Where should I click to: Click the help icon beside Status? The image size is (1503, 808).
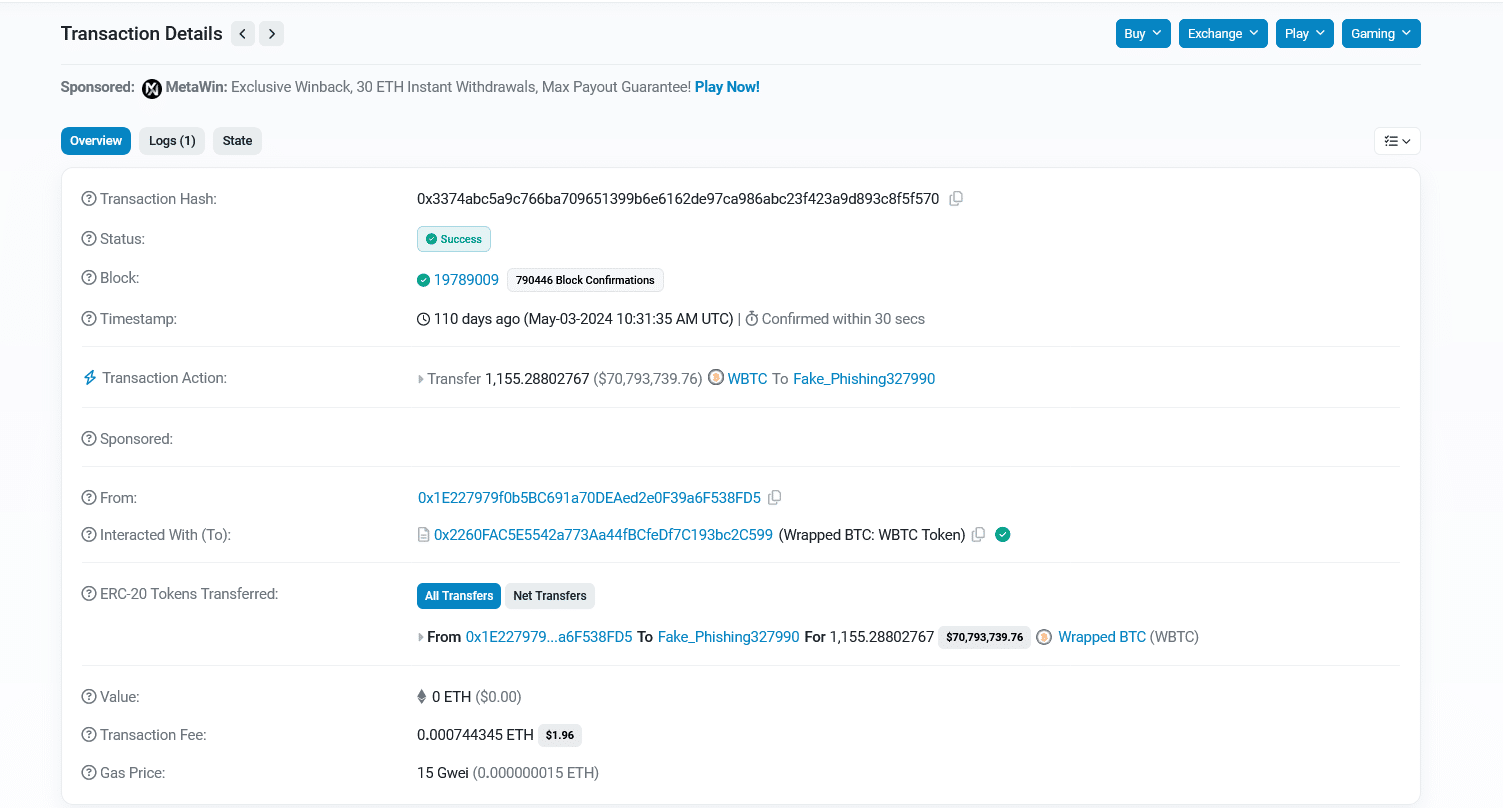tap(89, 239)
